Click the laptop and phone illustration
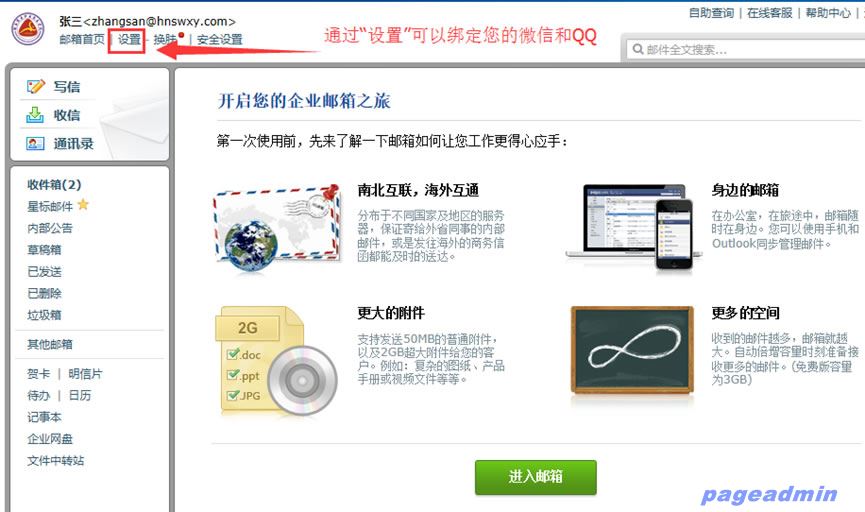This screenshot has height=512, width=865. pyautogui.click(x=633, y=227)
